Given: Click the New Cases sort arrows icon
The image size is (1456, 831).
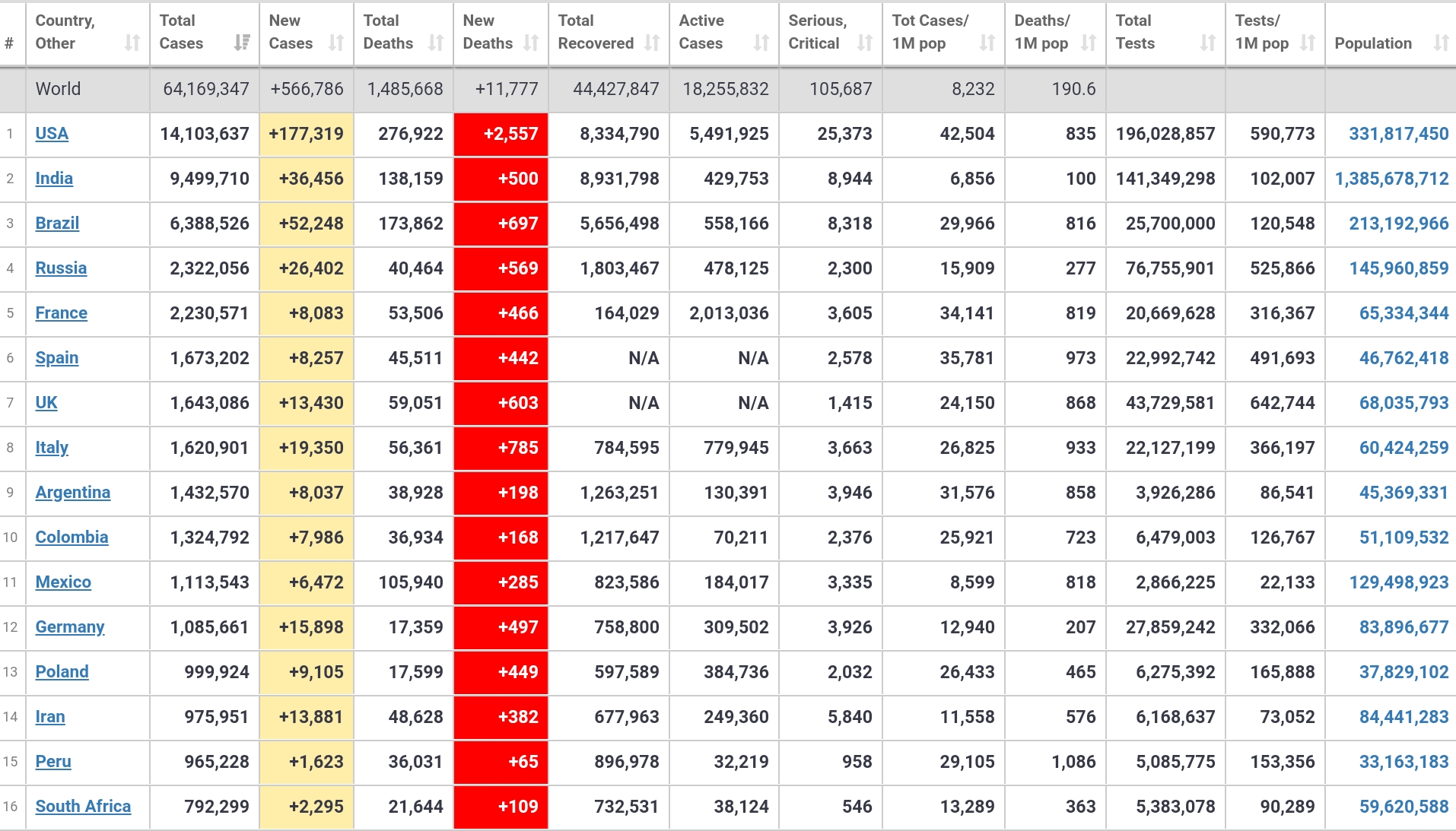Looking at the screenshot, I should [336, 43].
